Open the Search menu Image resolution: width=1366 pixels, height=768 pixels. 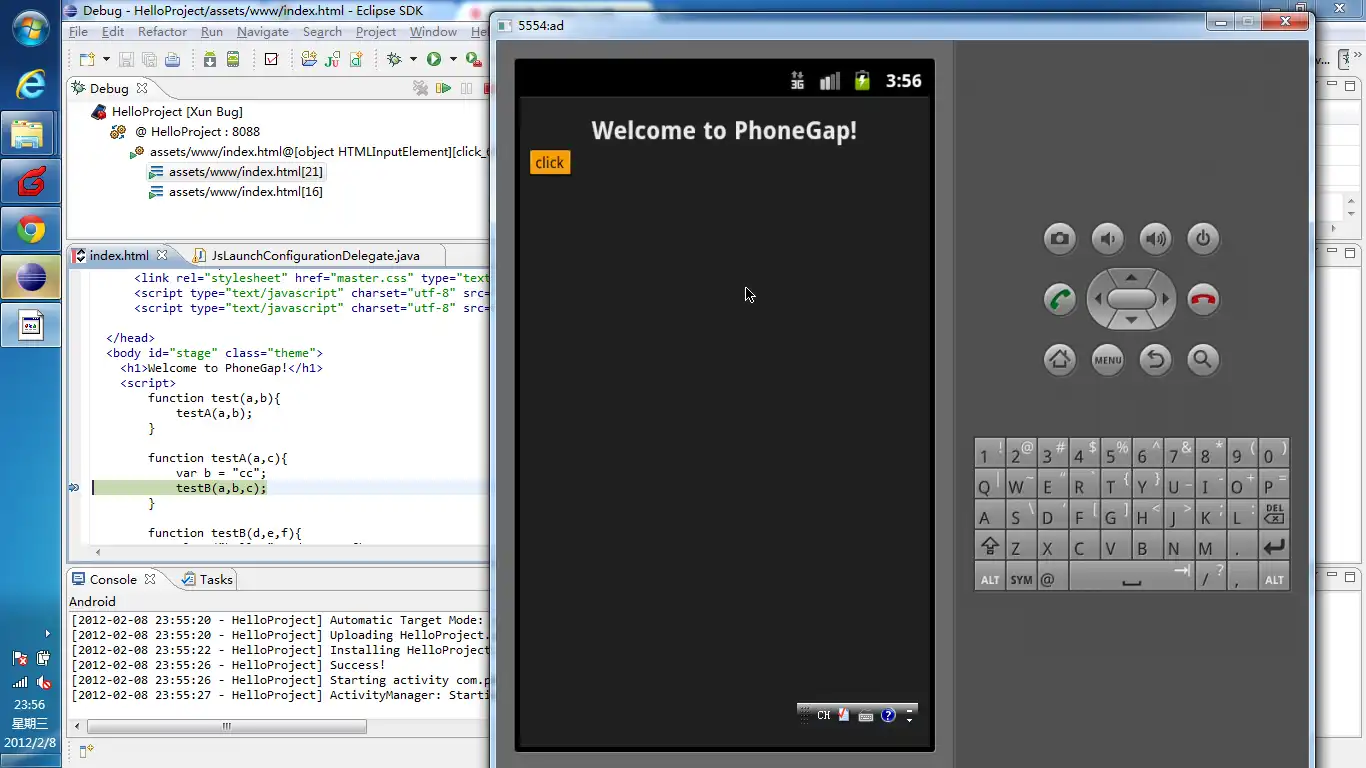322,32
